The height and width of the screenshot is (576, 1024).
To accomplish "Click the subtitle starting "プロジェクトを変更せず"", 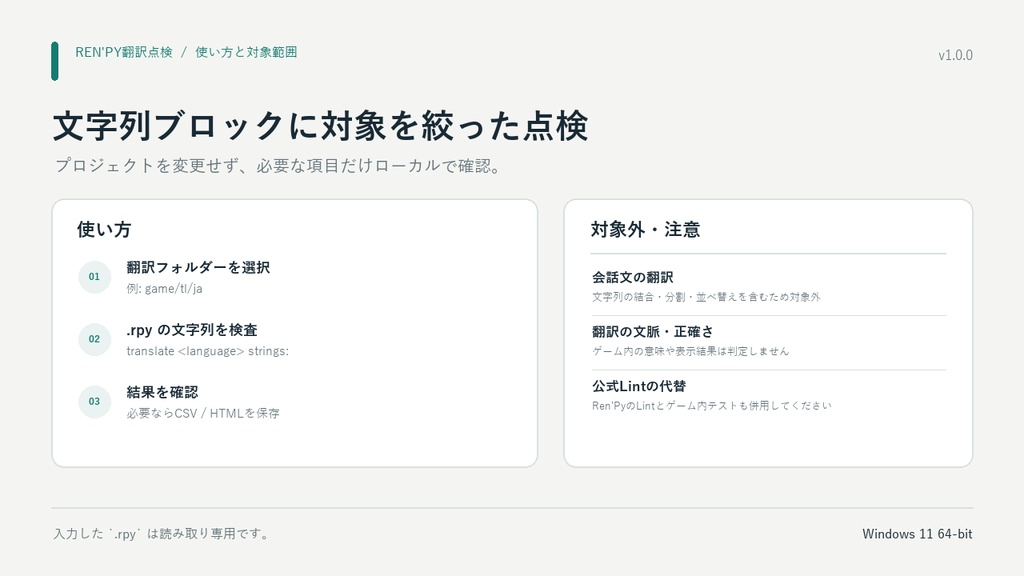I will tap(278, 166).
